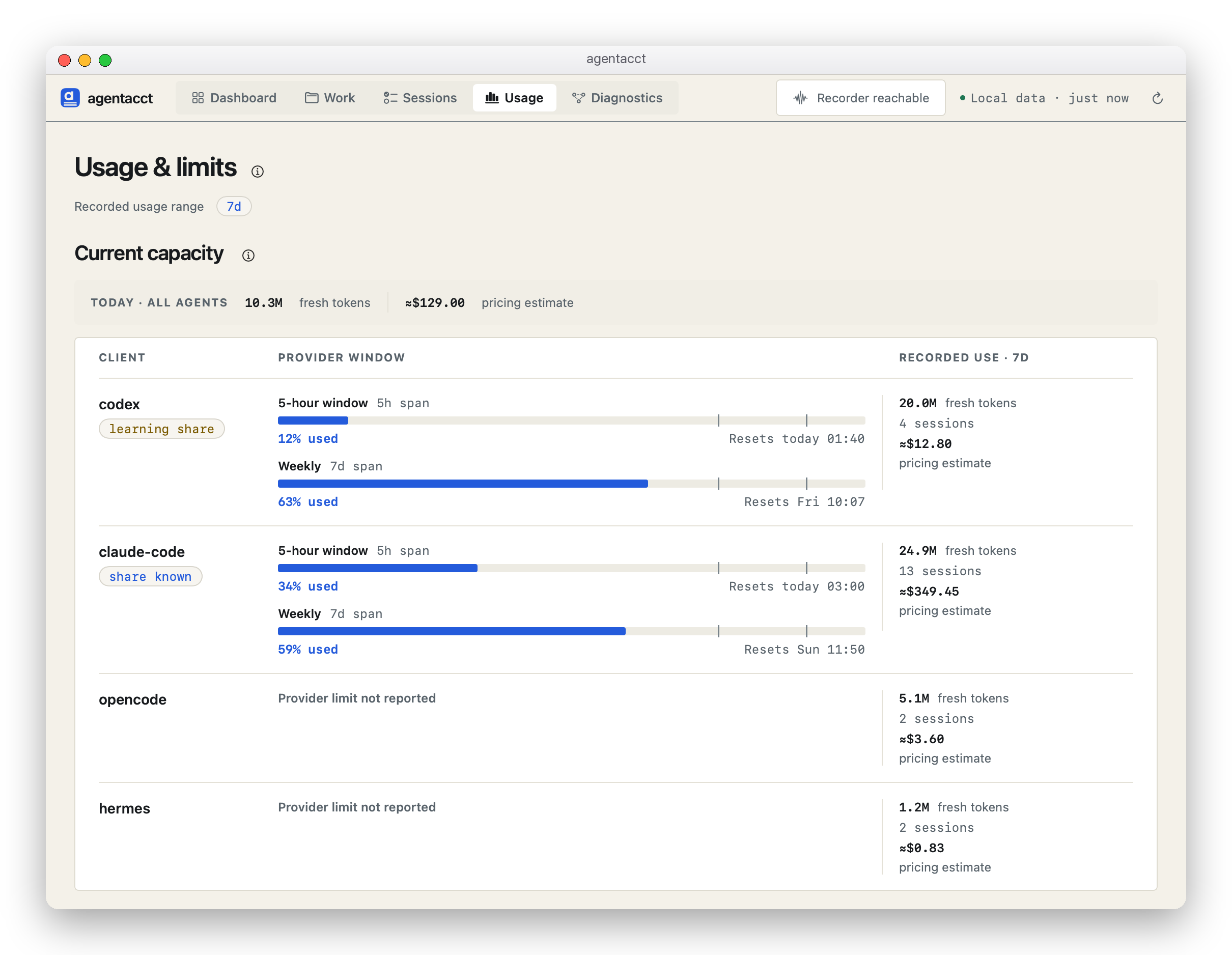Select the Usage tab

[515, 98]
